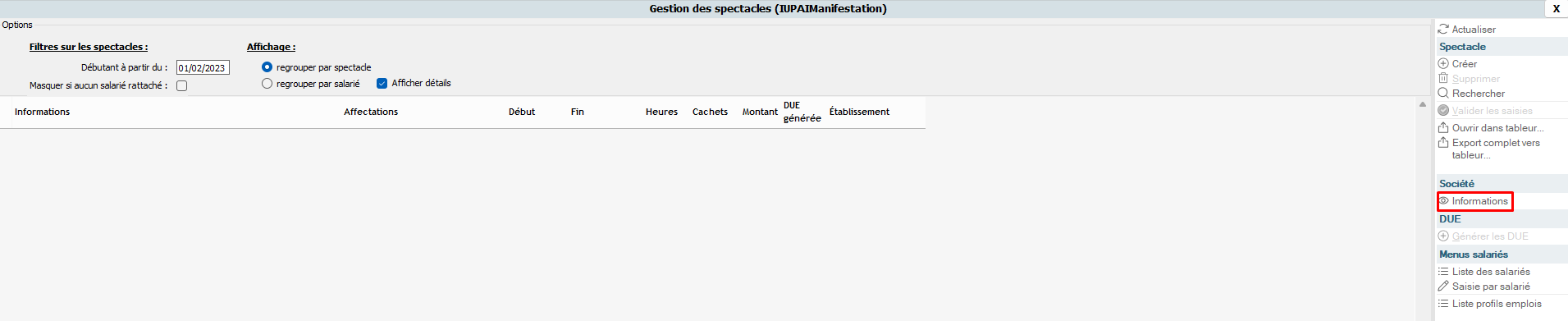Click the Actualiser refresh icon
Screen dimensions: 1568x321
coord(1443,29)
